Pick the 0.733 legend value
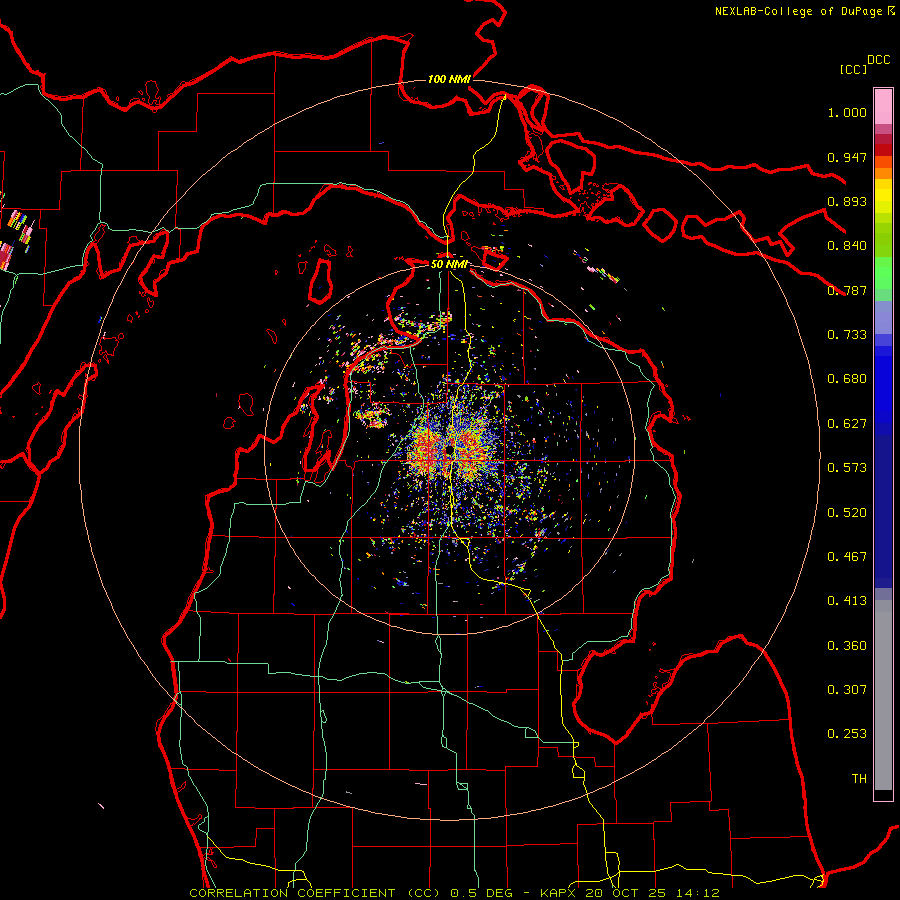The width and height of the screenshot is (900, 900). (847, 335)
